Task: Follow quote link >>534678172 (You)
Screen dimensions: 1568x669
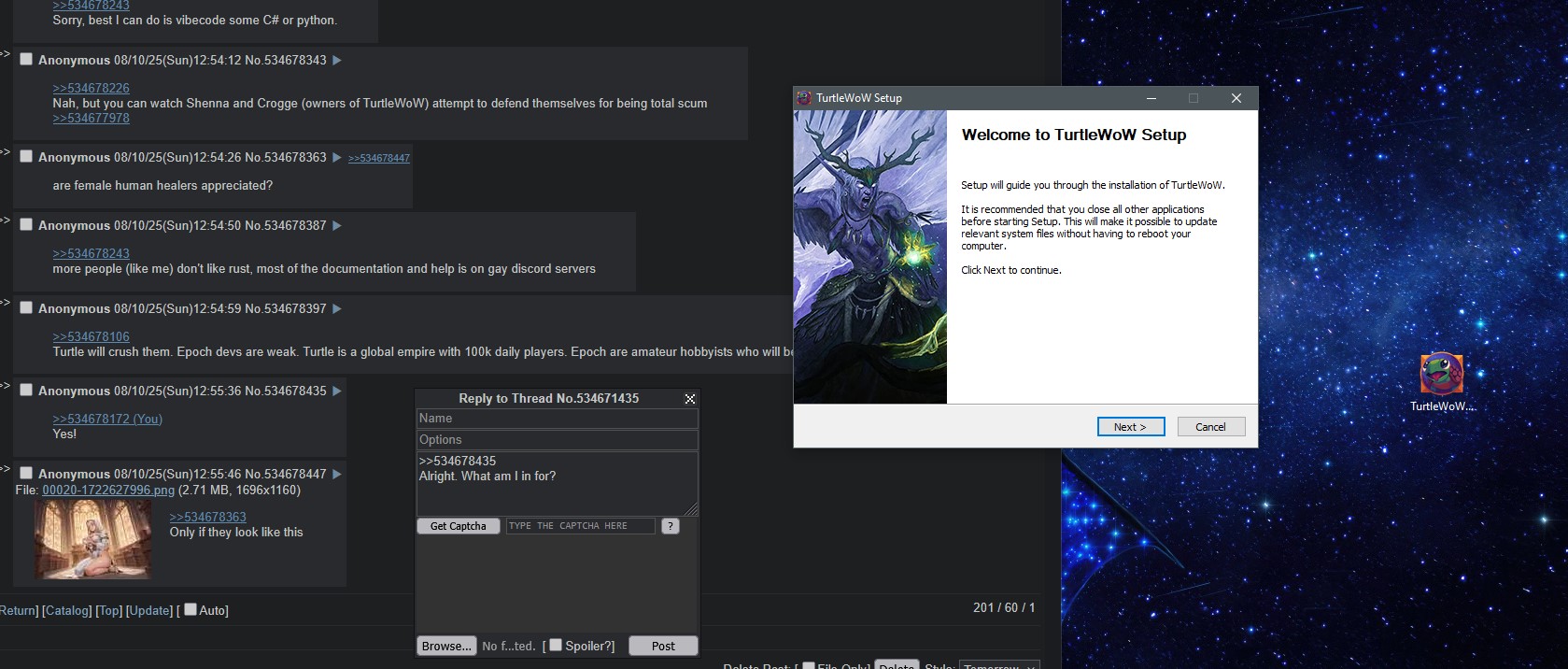Action: [x=107, y=419]
